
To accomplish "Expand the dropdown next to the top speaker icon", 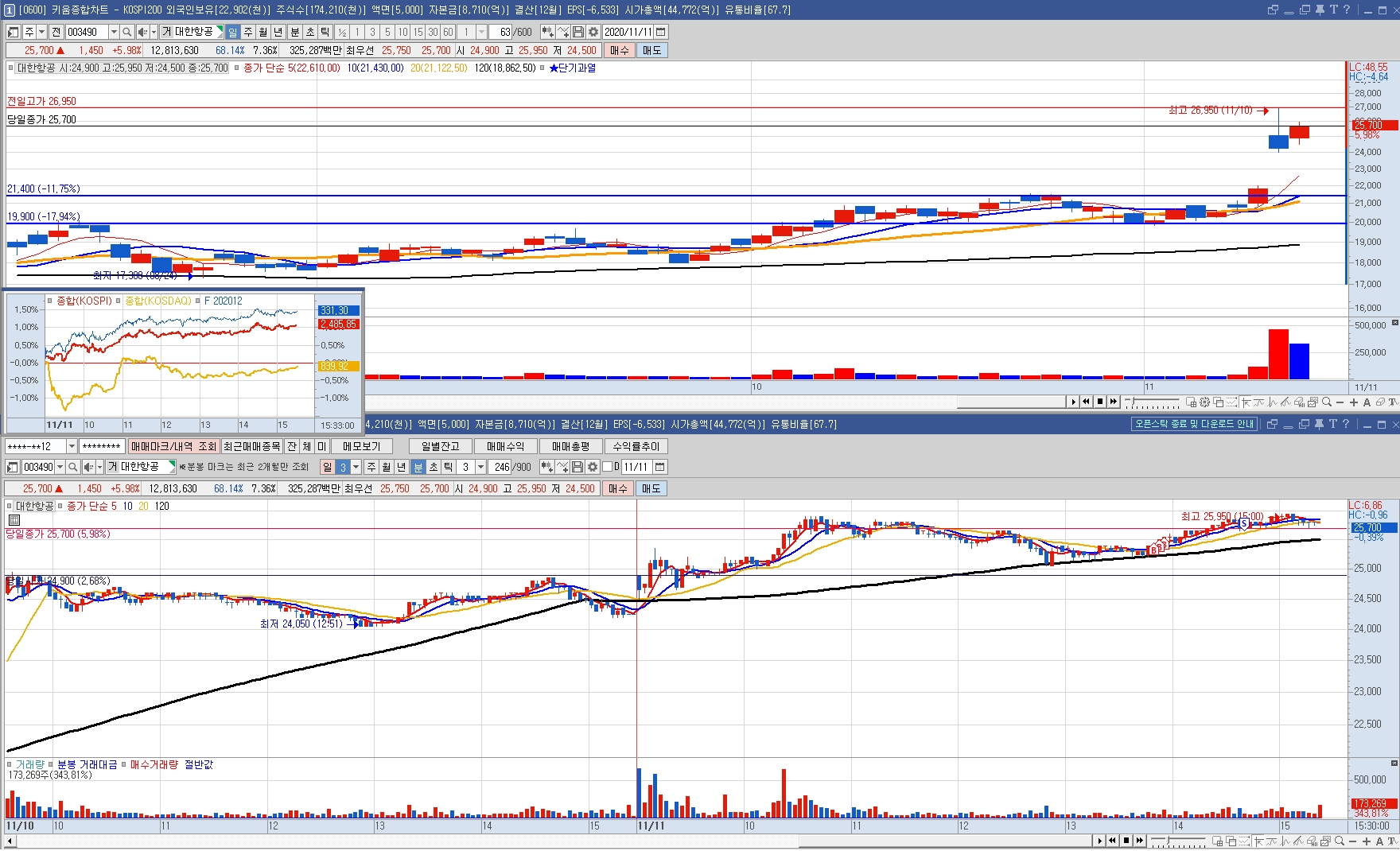I will tap(154, 32).
